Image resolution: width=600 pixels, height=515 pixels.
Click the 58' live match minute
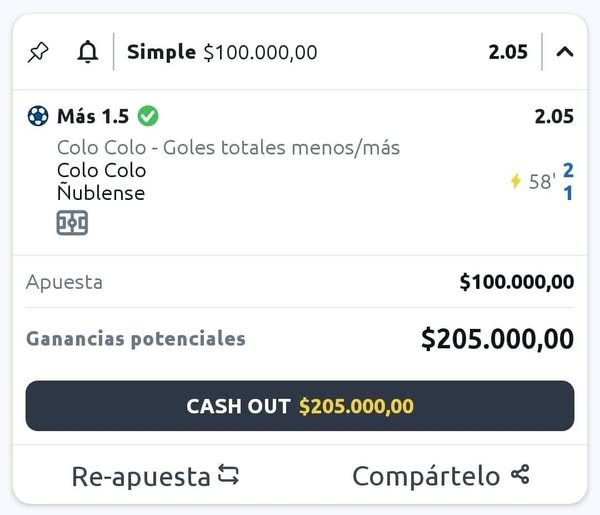click(x=542, y=181)
